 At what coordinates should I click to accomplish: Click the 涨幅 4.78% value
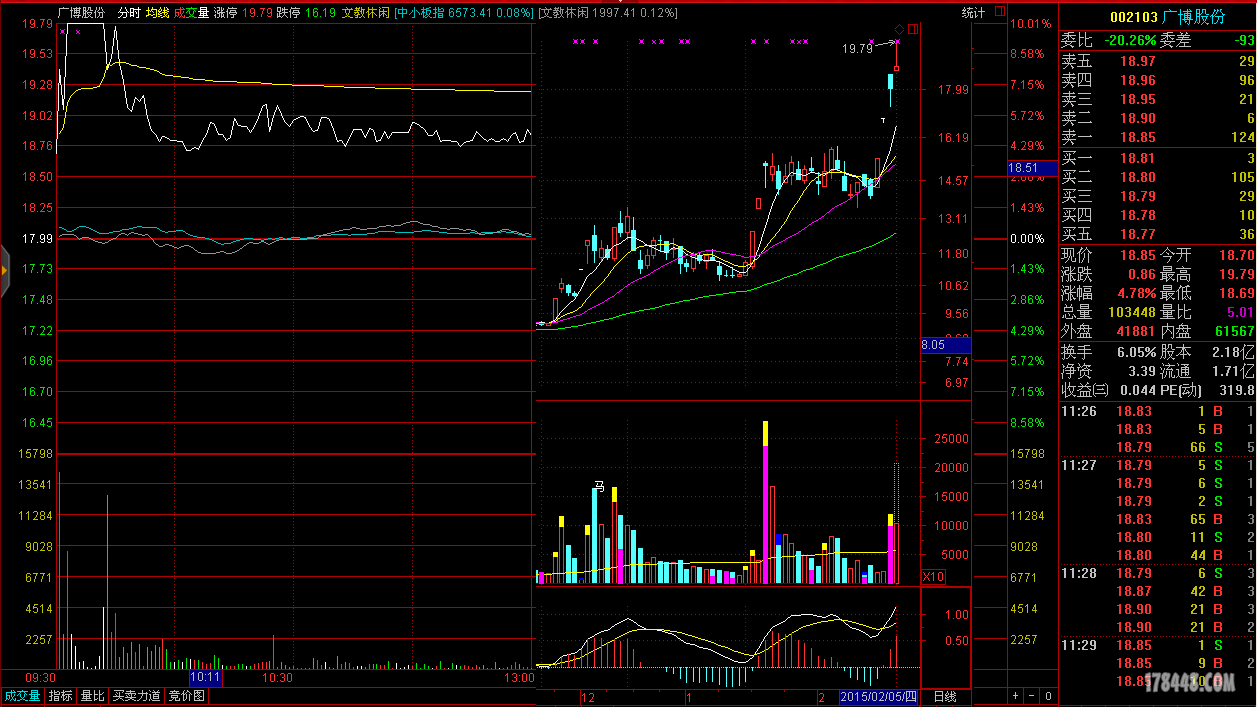tap(1136, 293)
